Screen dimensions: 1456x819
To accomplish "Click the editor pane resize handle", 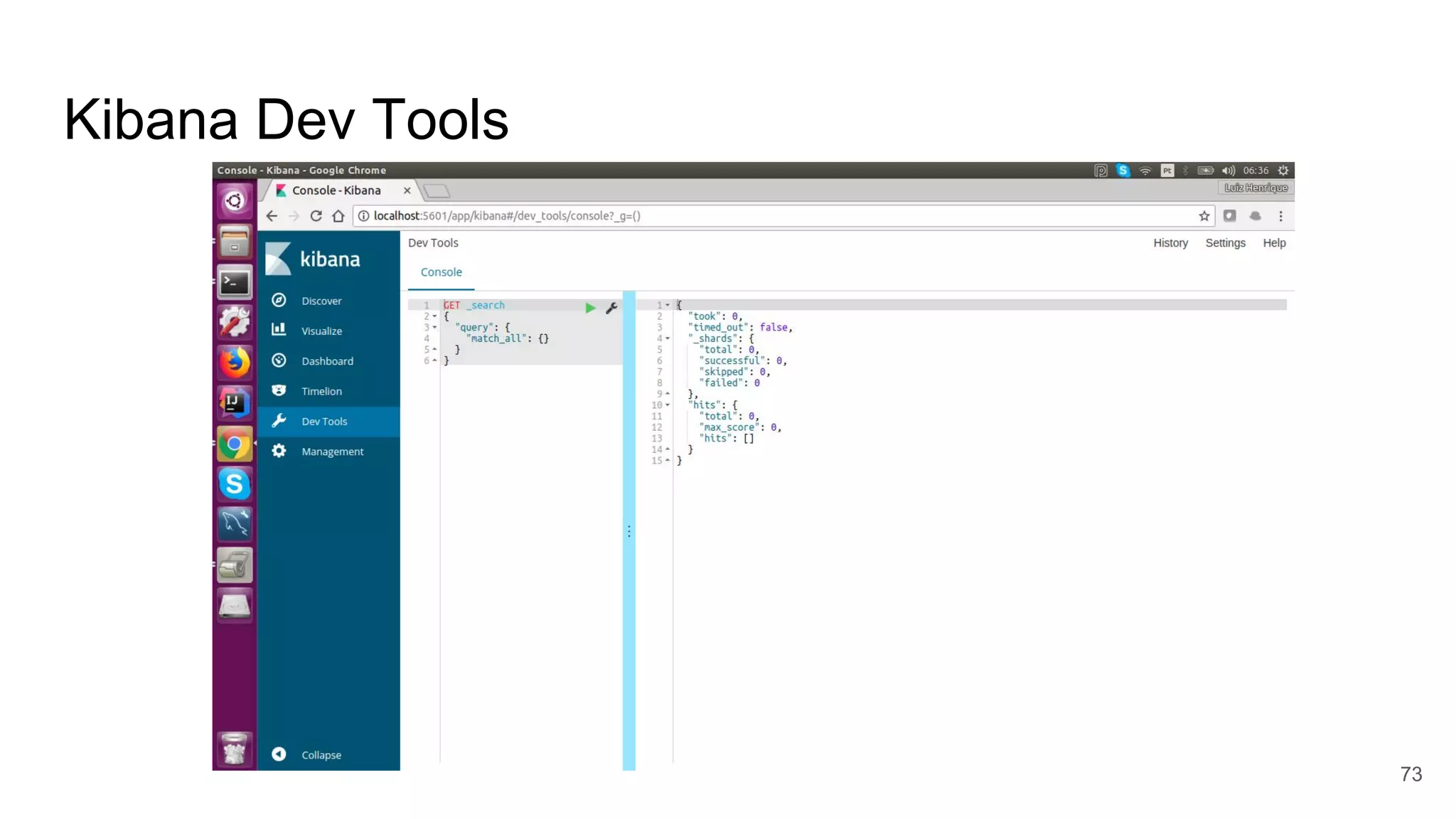I will [629, 531].
